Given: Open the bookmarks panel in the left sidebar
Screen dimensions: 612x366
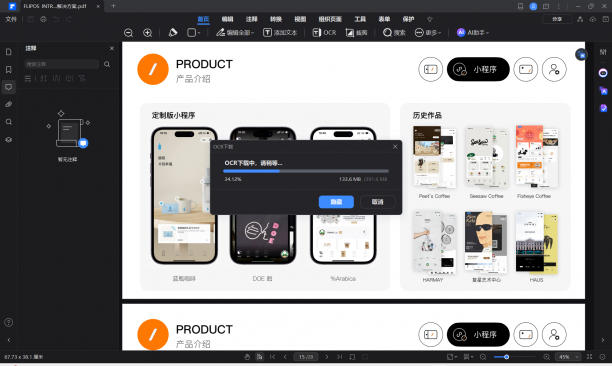Looking at the screenshot, I should (9, 69).
